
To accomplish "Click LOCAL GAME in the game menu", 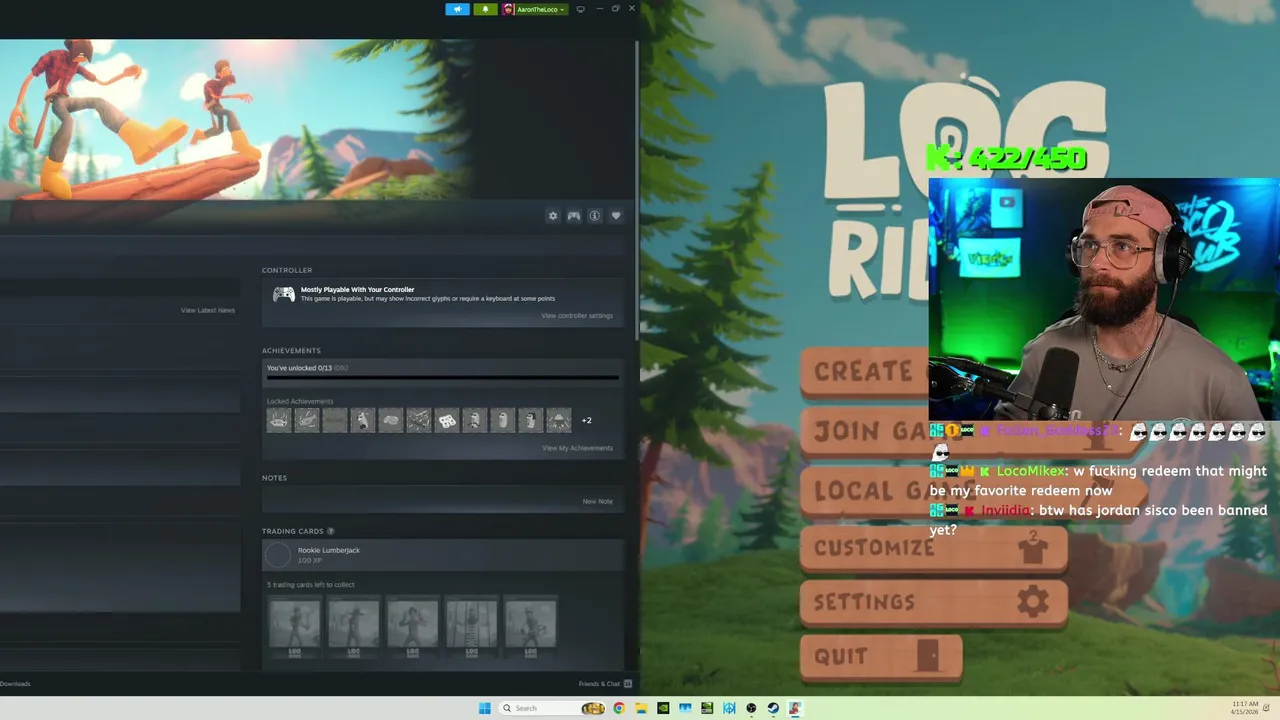I will click(x=866, y=490).
